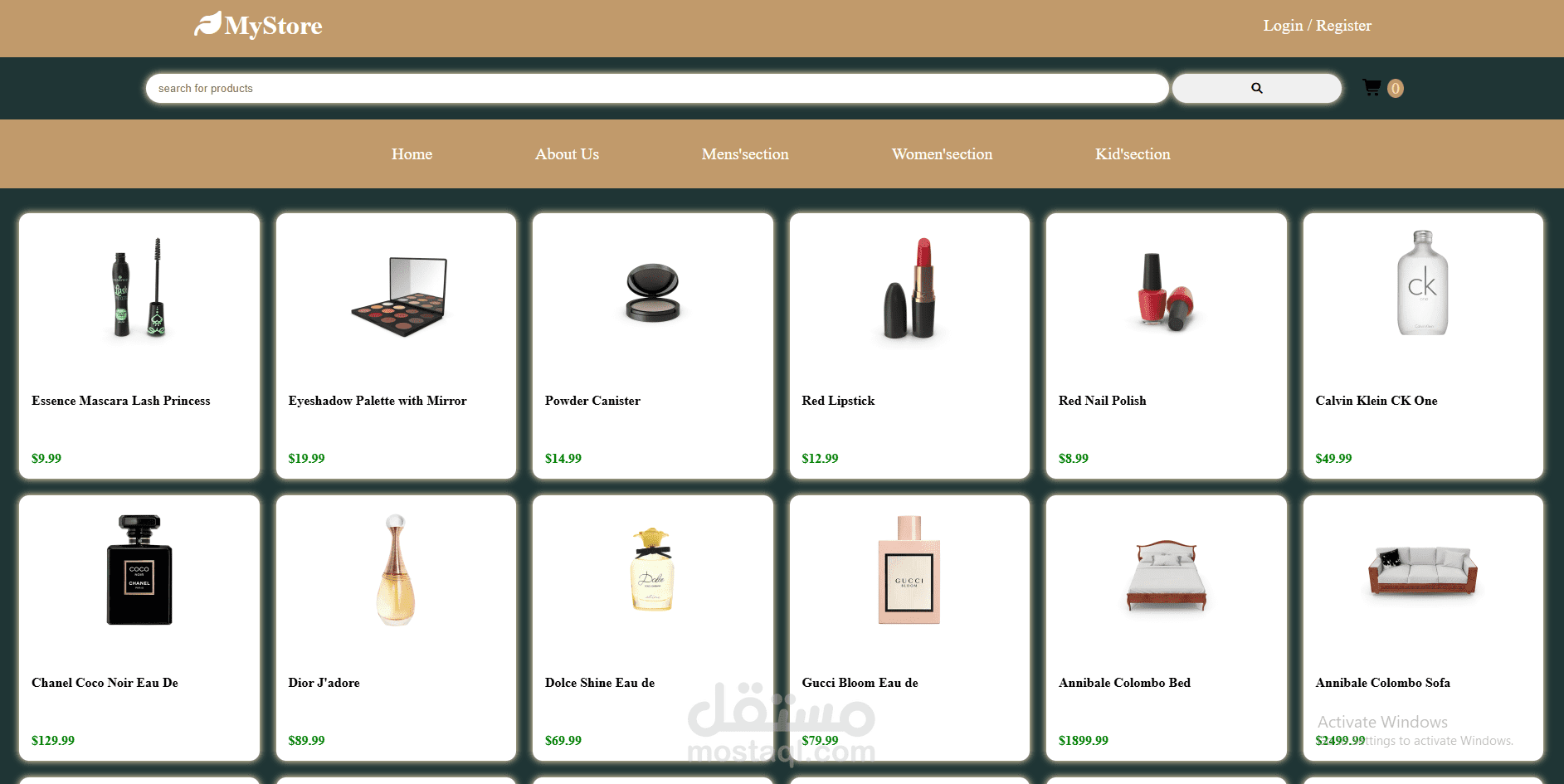Select the Eyeshadow Palette with Mirror title

click(x=378, y=401)
